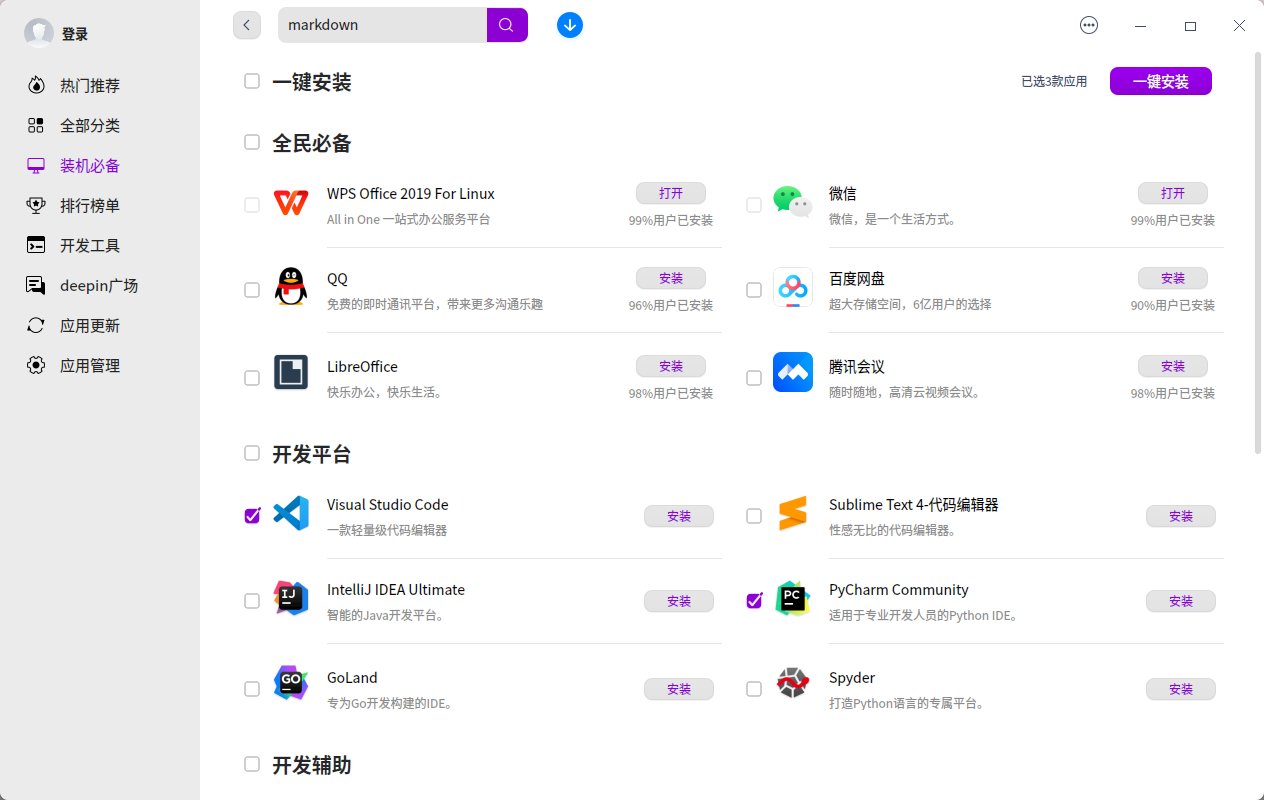Check the 开发平台 section checkbox
This screenshot has height=800, width=1264.
pos(251,453)
